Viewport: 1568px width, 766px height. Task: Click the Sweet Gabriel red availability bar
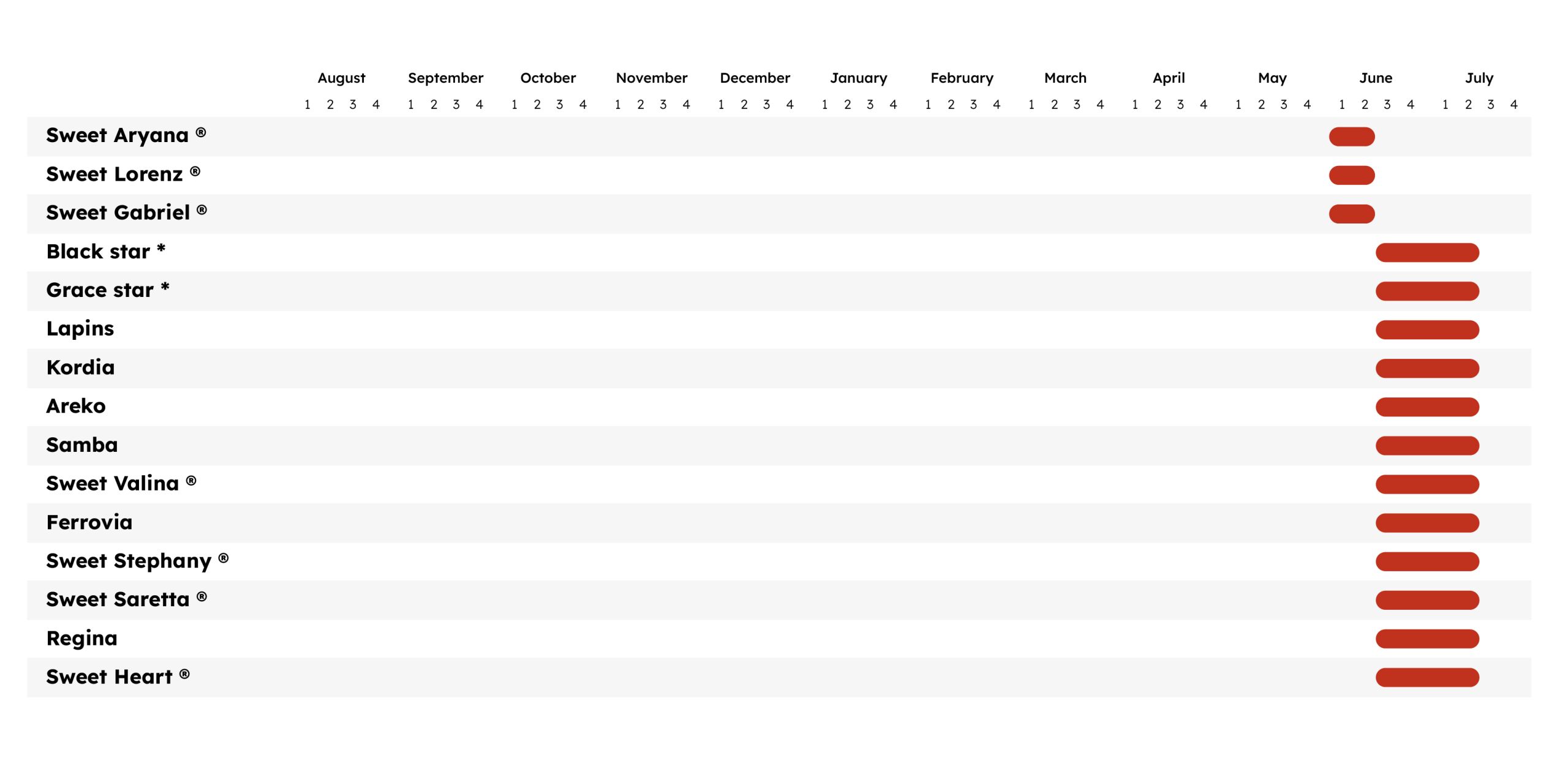[1351, 214]
